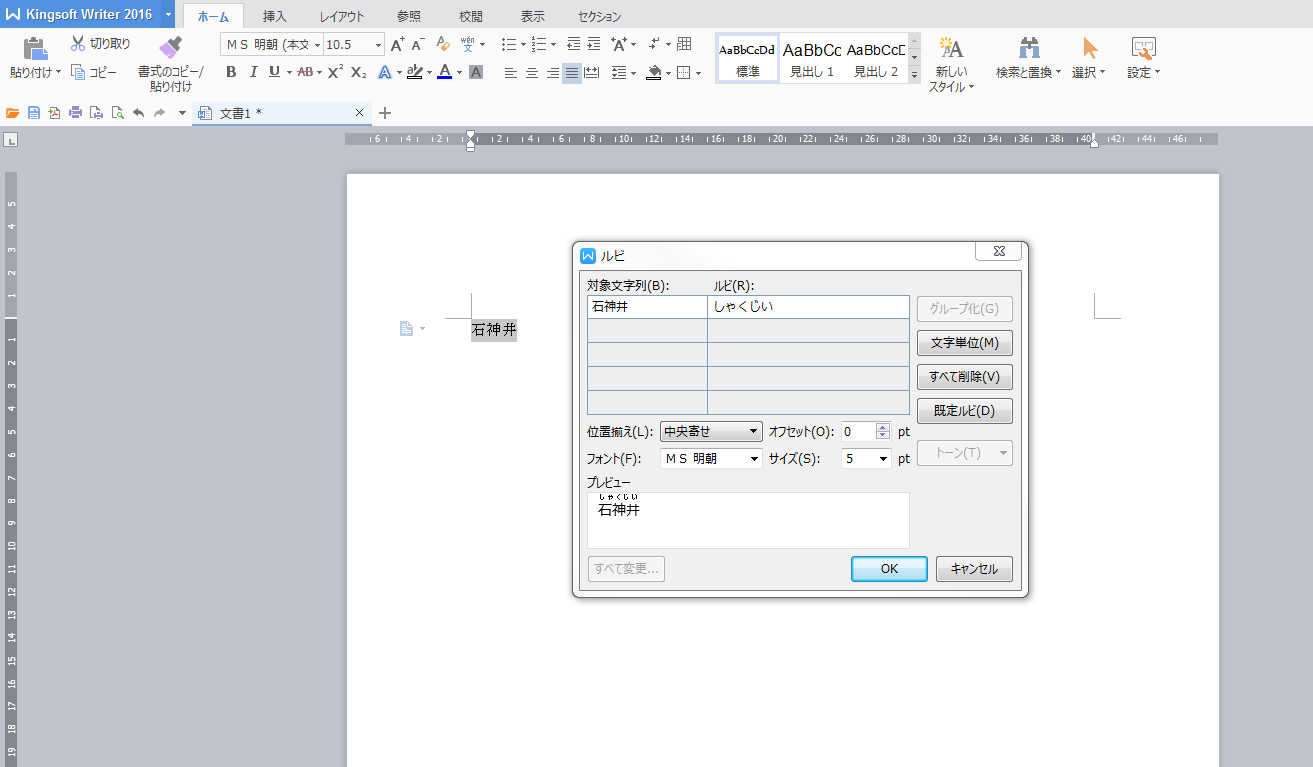The width and height of the screenshot is (1313, 767).
Task: Open the 表示 ribbon tab
Action: pyautogui.click(x=532, y=16)
